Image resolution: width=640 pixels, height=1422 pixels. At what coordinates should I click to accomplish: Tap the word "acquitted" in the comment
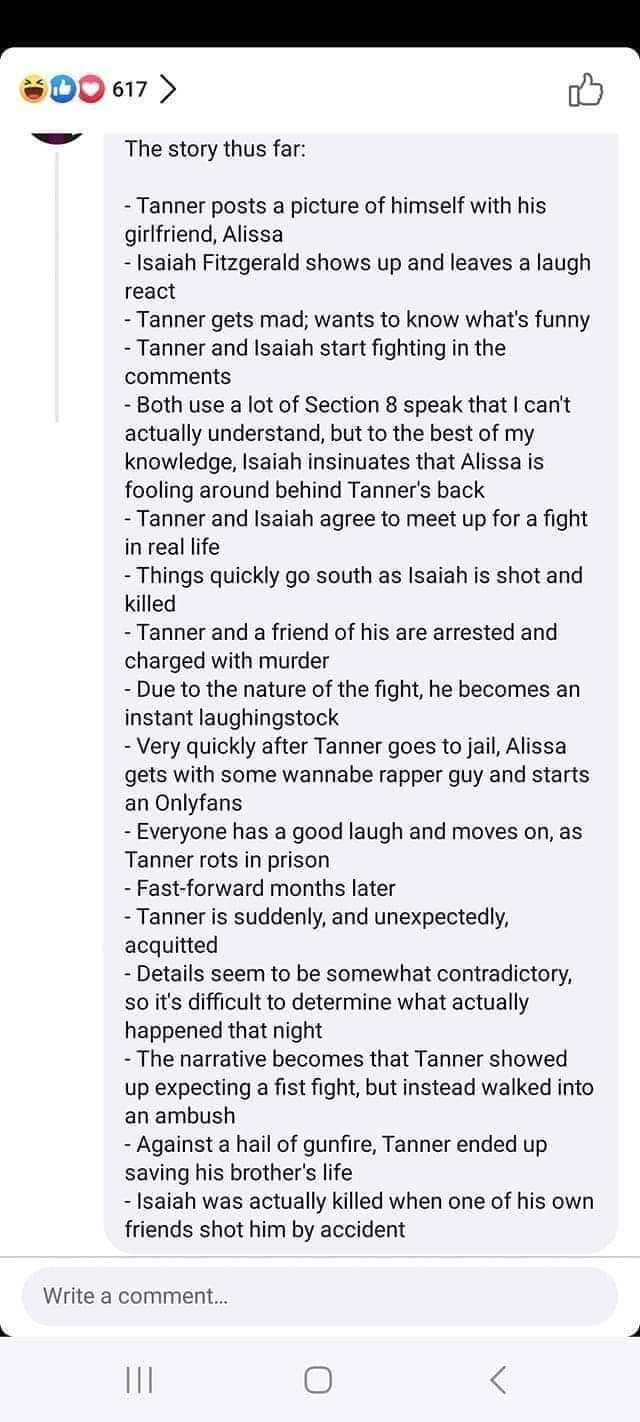click(171, 945)
